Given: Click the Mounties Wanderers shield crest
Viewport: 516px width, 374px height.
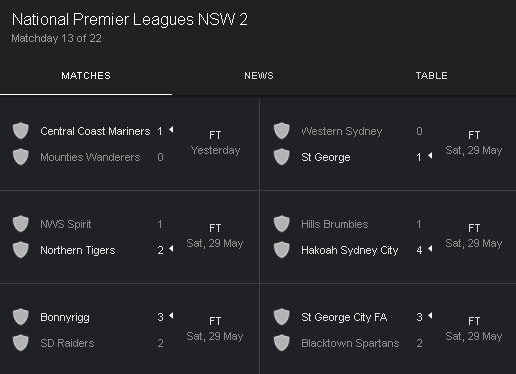Looking at the screenshot, I should pos(21,157).
